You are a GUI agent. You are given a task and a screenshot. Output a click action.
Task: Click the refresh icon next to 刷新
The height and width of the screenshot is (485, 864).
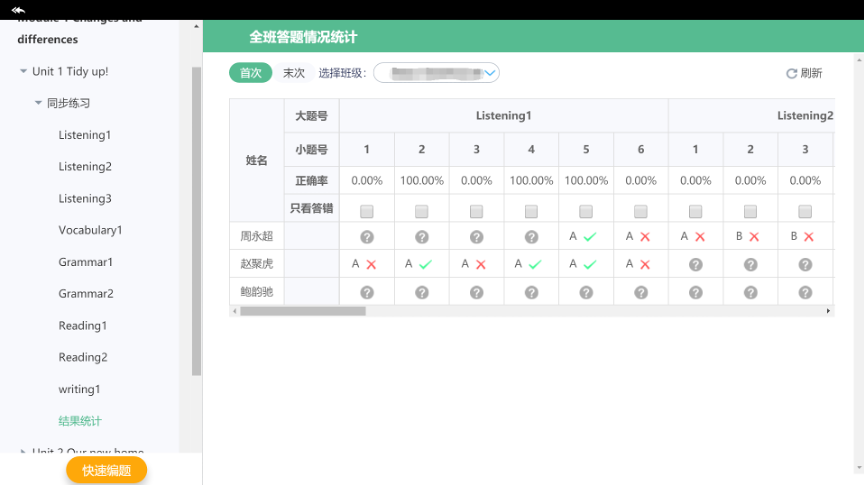[x=791, y=73]
